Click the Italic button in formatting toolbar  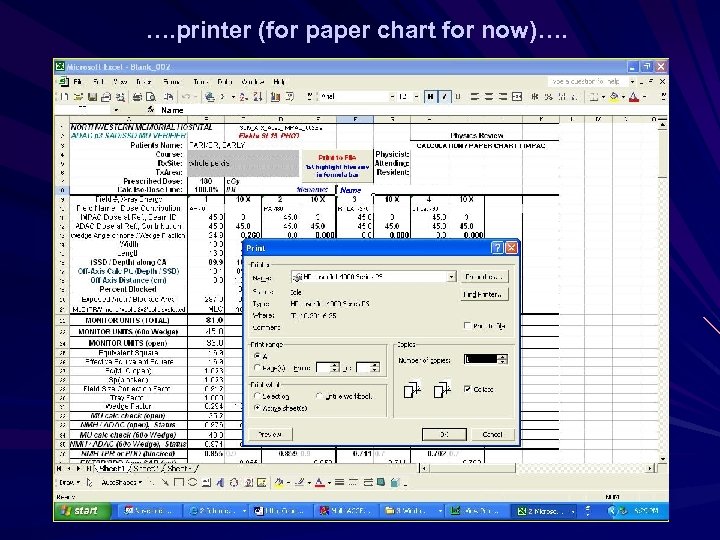(444, 97)
